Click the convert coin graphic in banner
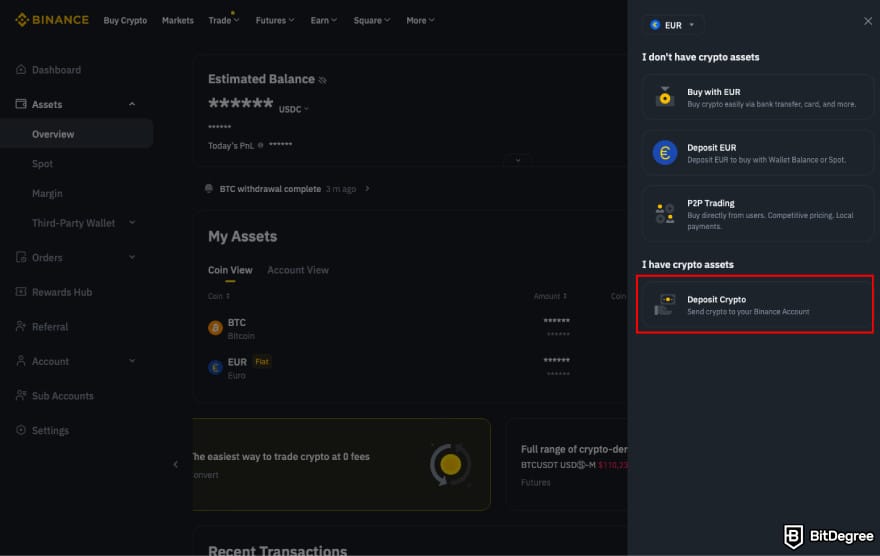This screenshot has width=880, height=556. [450, 465]
